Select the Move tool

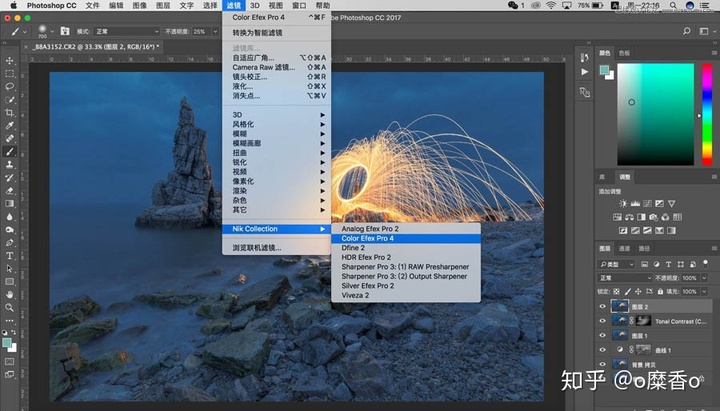coord(9,61)
